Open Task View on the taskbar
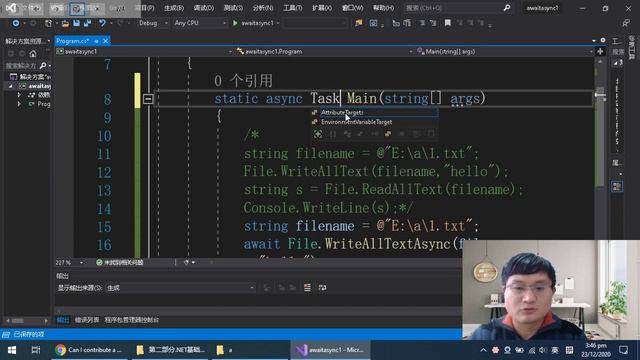This screenshot has height=360, width=640. point(36,350)
